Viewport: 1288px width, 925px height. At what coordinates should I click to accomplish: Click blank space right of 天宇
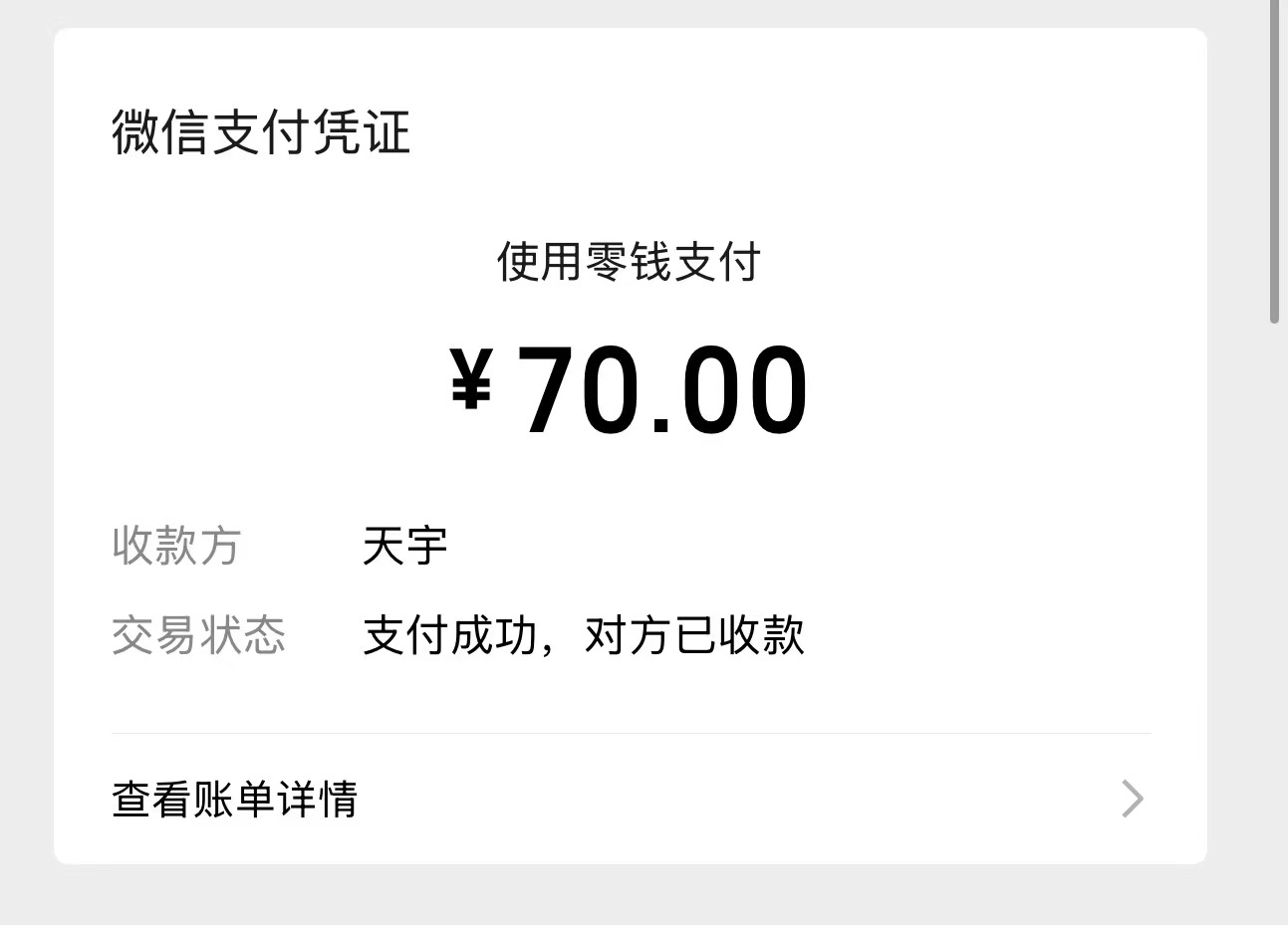(797, 546)
